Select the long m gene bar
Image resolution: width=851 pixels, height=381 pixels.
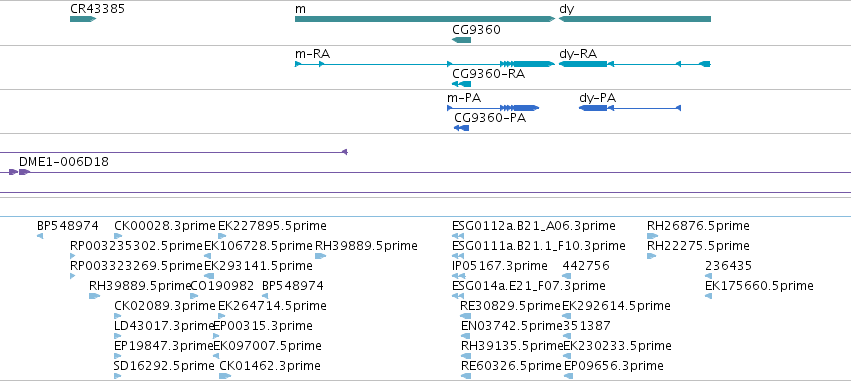click(425, 19)
